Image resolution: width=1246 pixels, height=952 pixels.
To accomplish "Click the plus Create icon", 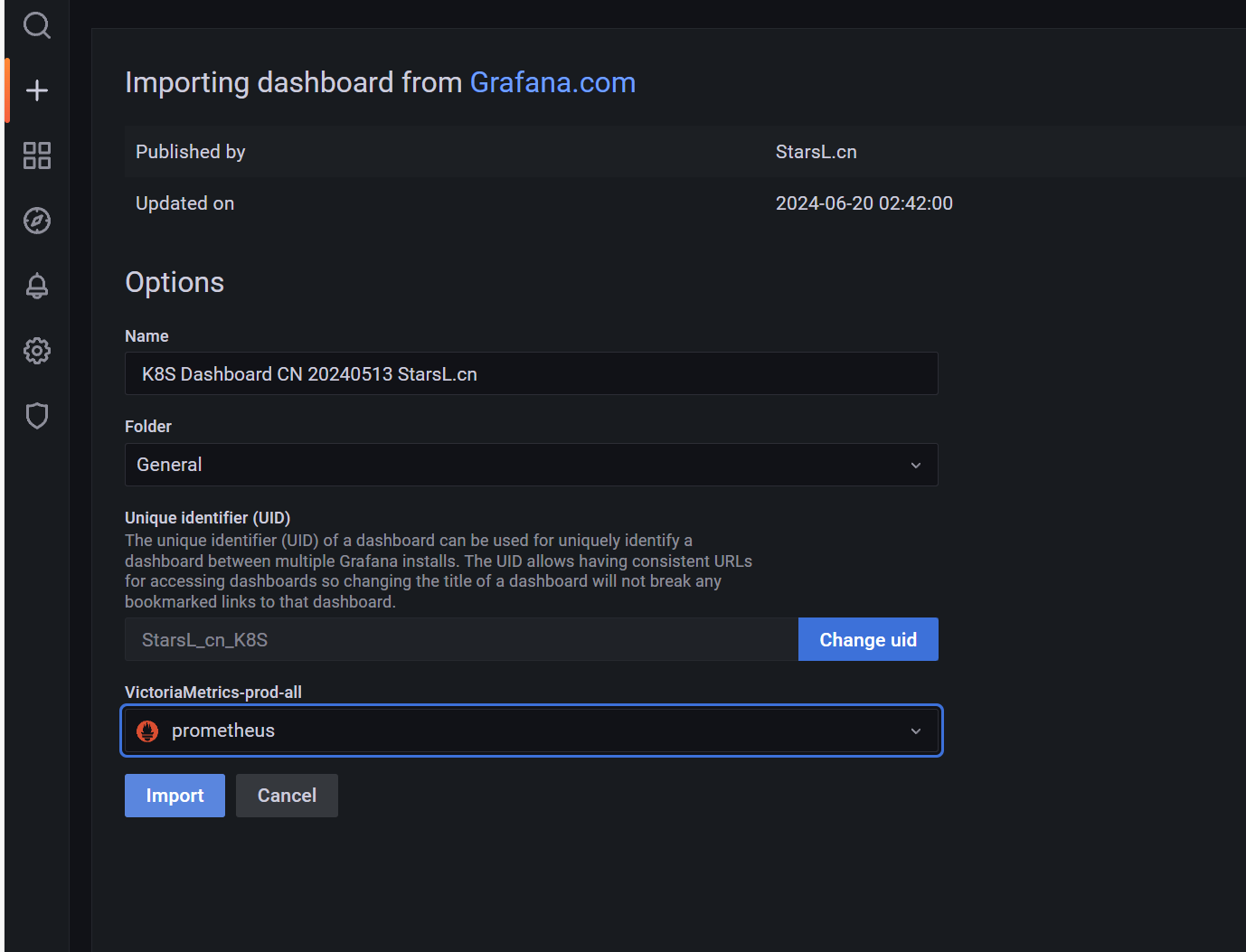I will [x=36, y=90].
